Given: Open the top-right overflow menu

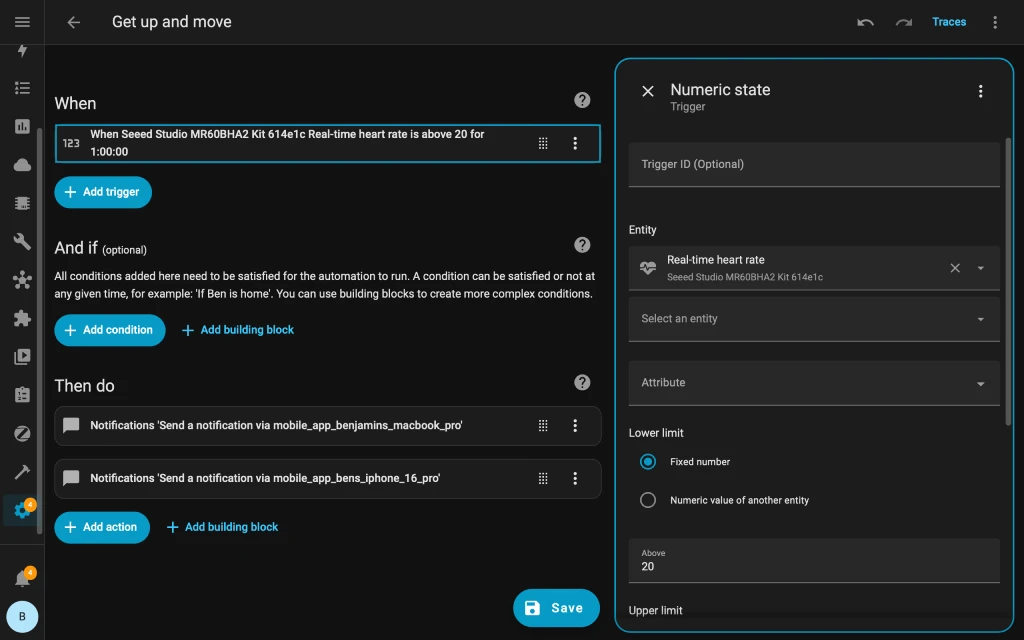Looking at the screenshot, I should click(x=993, y=22).
